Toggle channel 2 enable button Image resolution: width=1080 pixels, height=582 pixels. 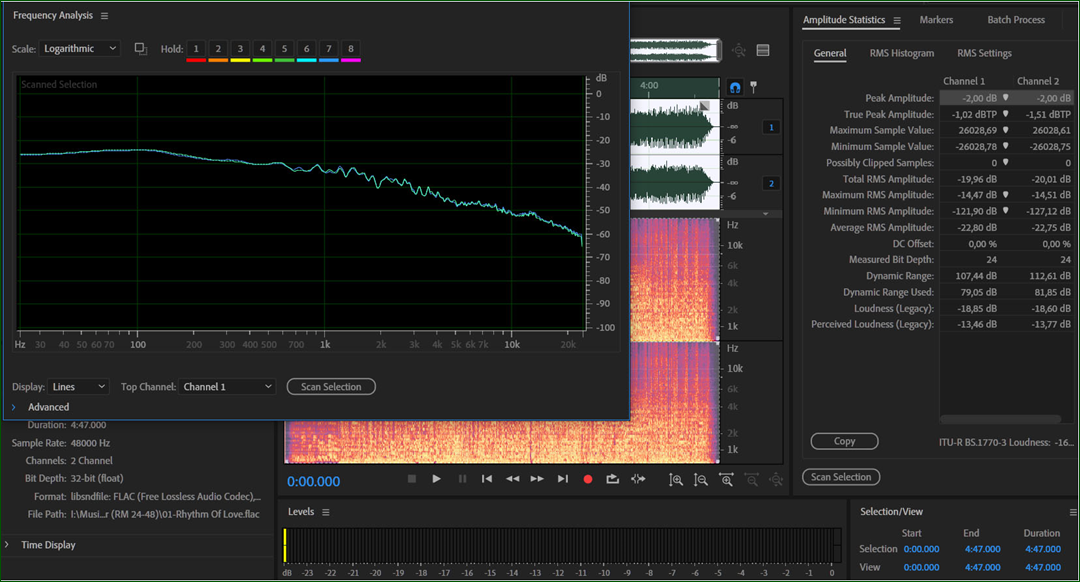pos(771,183)
